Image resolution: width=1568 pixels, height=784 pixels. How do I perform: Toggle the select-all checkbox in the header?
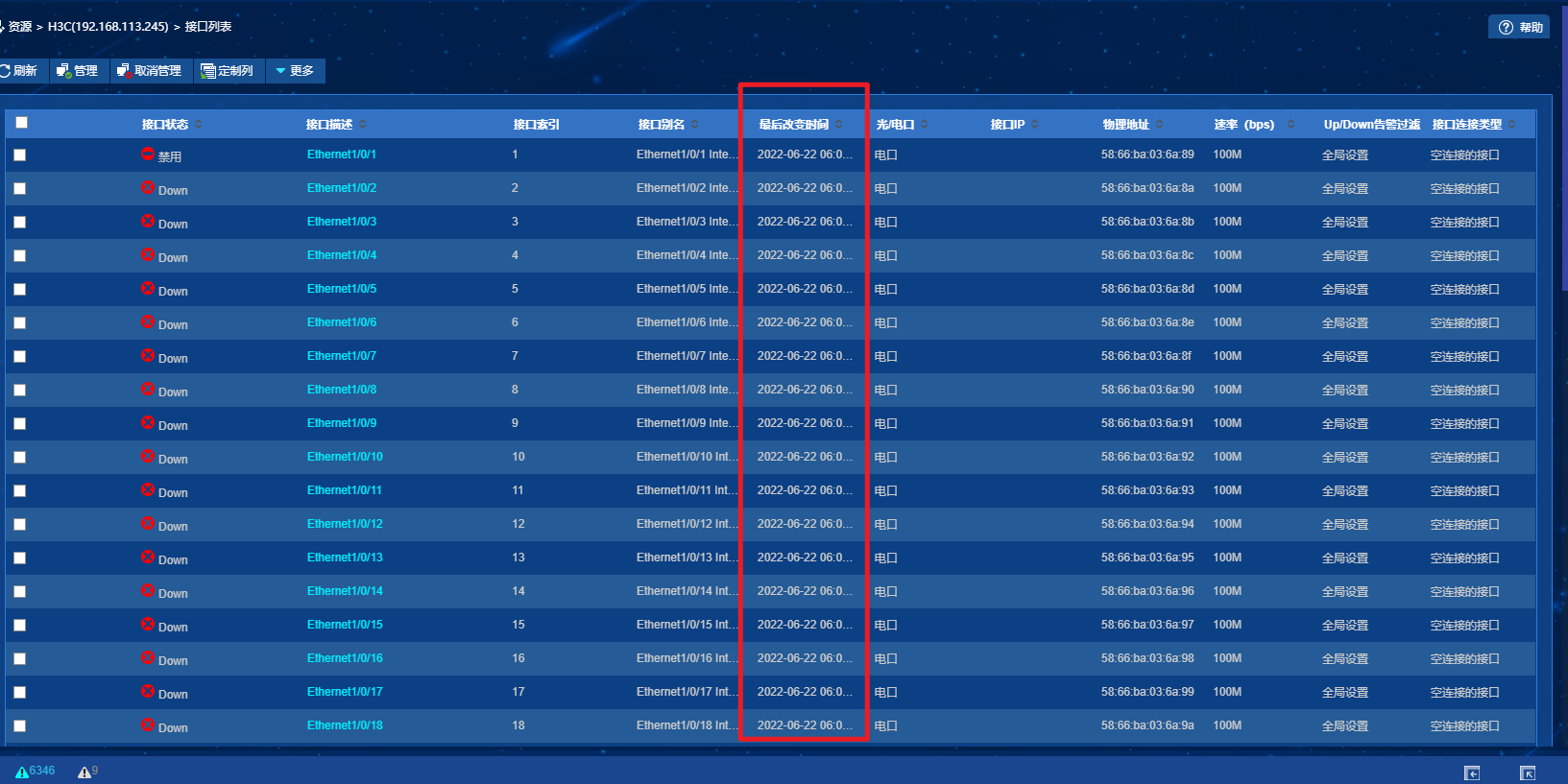tap(21, 122)
